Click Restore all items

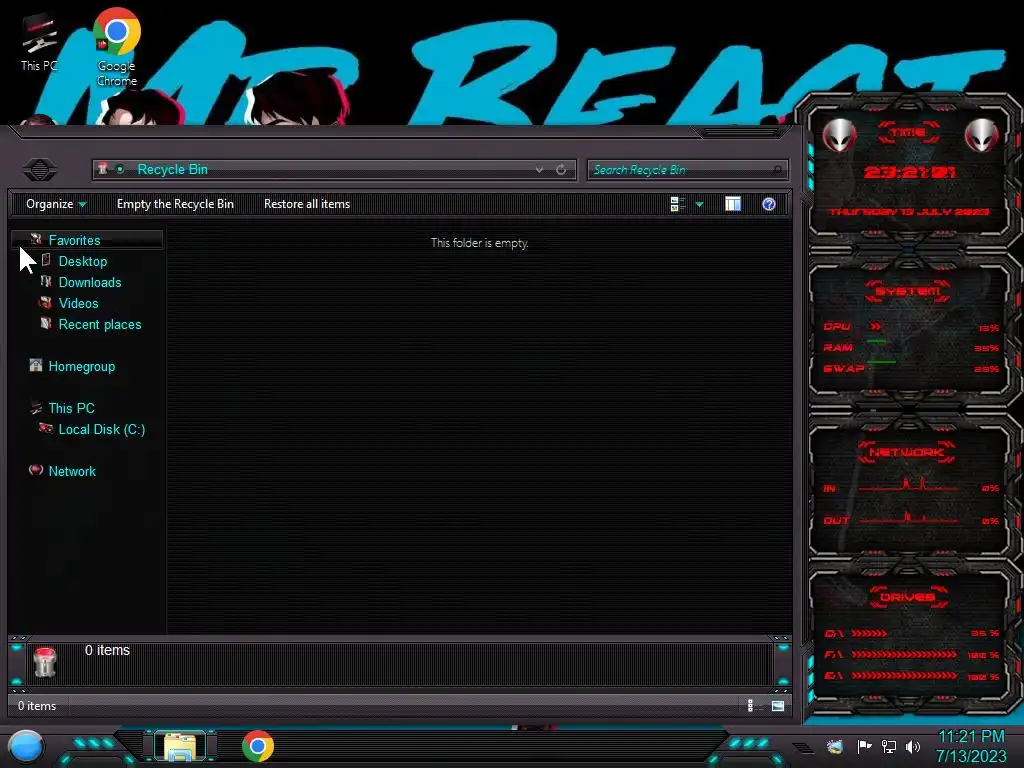click(x=307, y=204)
